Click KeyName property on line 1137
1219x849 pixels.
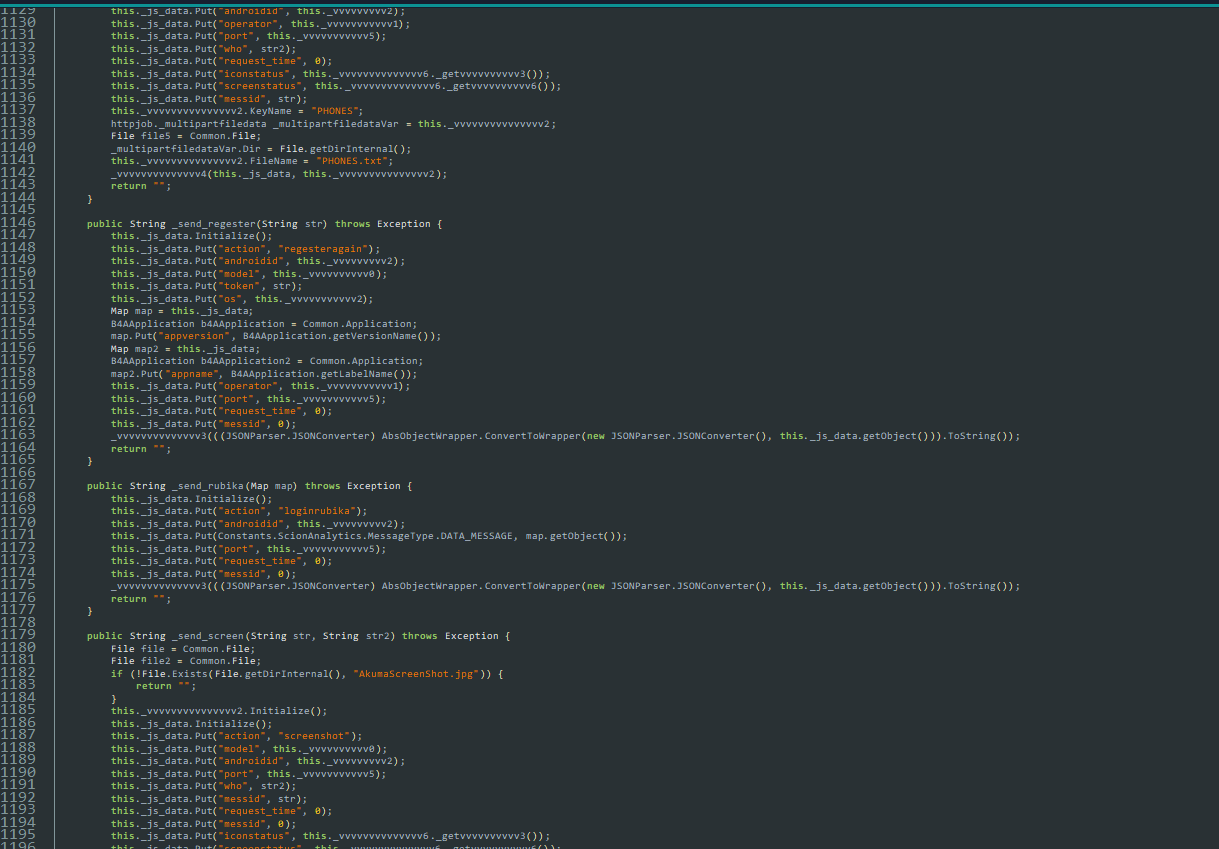point(271,111)
